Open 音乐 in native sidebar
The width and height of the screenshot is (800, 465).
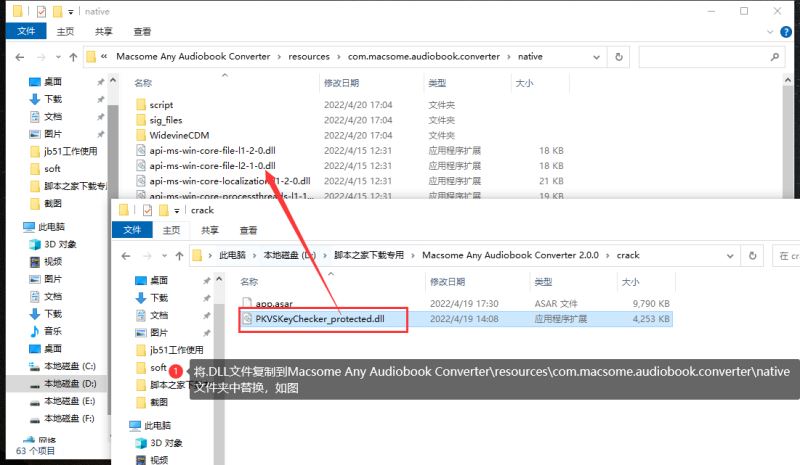pos(53,331)
